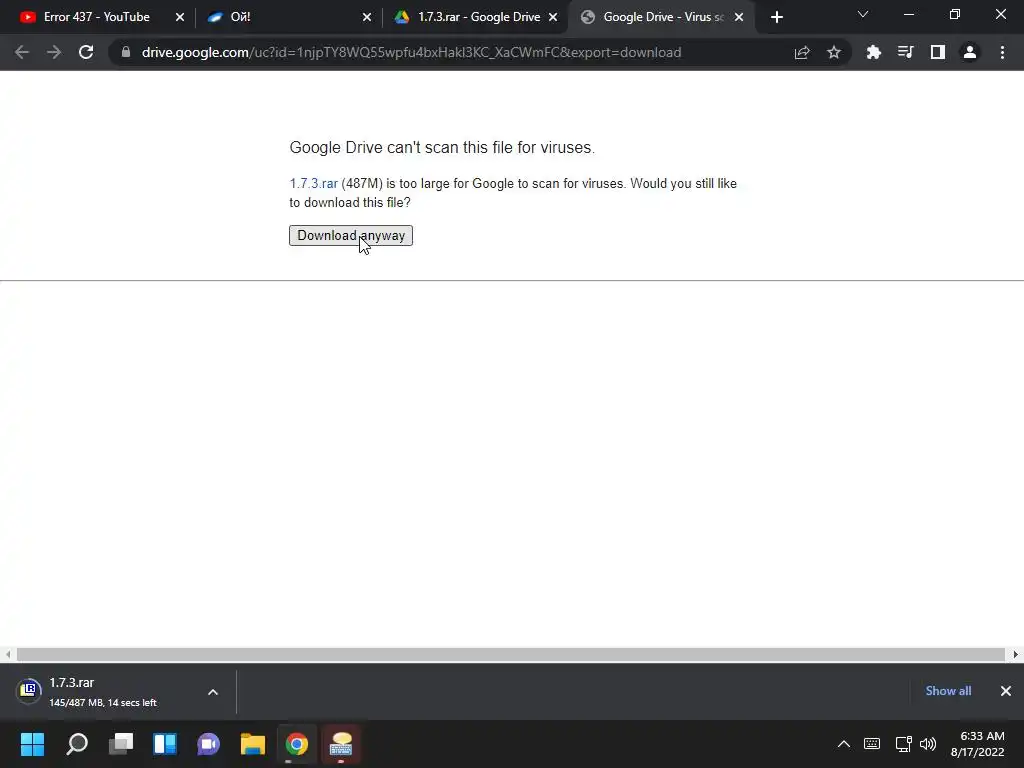Close the Google Drive - Virus scan tab
Screen dimensions: 1024x768
(x=739, y=17)
